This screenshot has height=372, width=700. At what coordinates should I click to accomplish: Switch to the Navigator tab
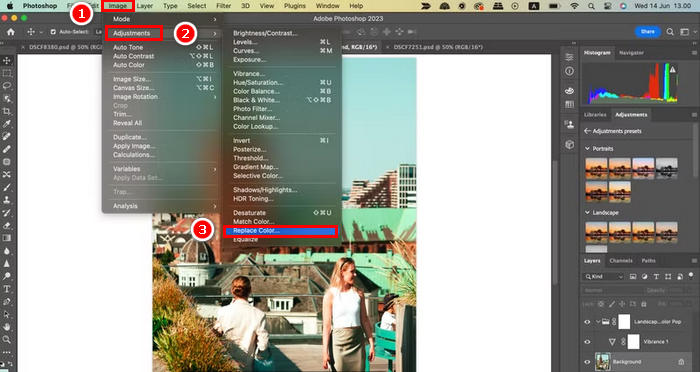click(631, 53)
